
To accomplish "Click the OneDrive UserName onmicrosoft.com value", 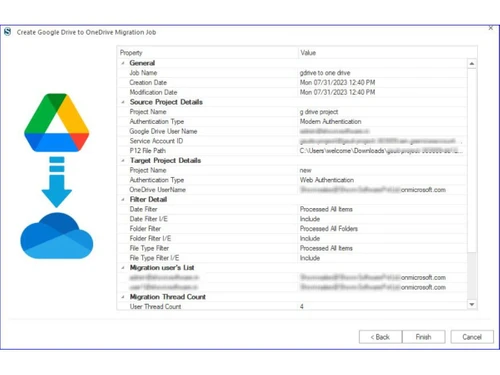I will pyautogui.click(x=373, y=190).
